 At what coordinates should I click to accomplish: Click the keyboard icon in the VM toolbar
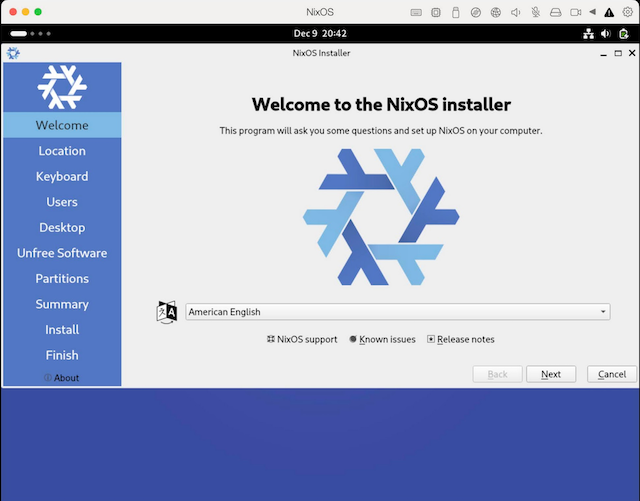(416, 13)
